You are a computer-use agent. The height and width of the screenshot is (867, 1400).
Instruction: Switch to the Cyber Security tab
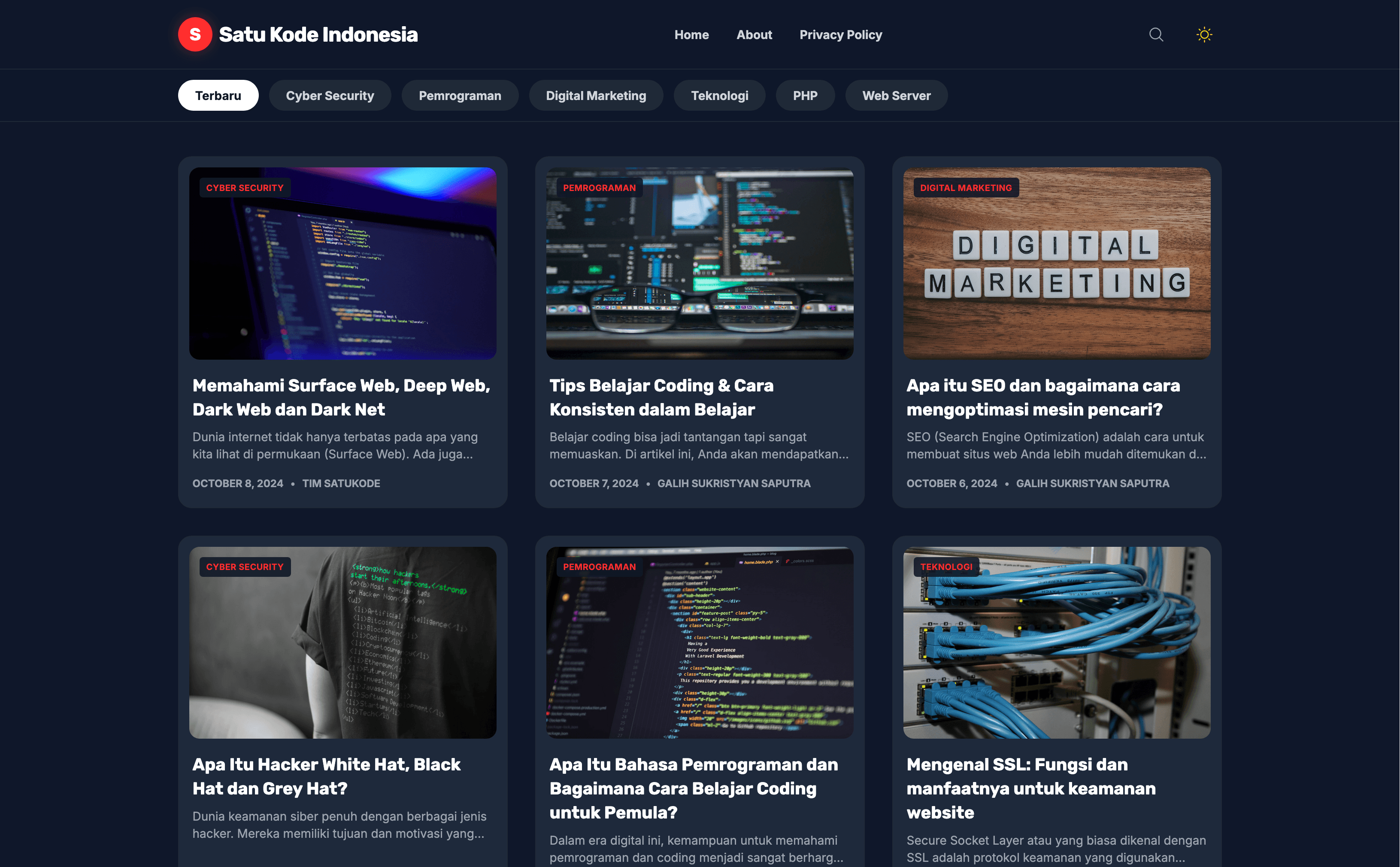pyautogui.click(x=330, y=95)
